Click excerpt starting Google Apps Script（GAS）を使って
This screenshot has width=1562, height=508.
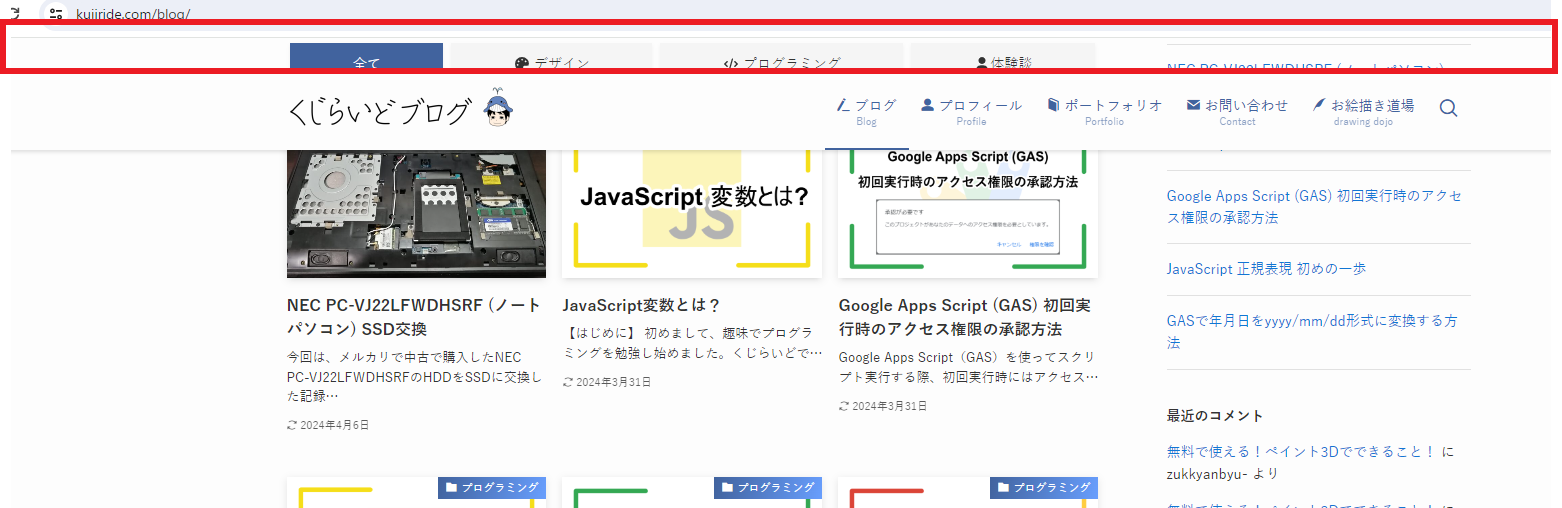coord(968,367)
